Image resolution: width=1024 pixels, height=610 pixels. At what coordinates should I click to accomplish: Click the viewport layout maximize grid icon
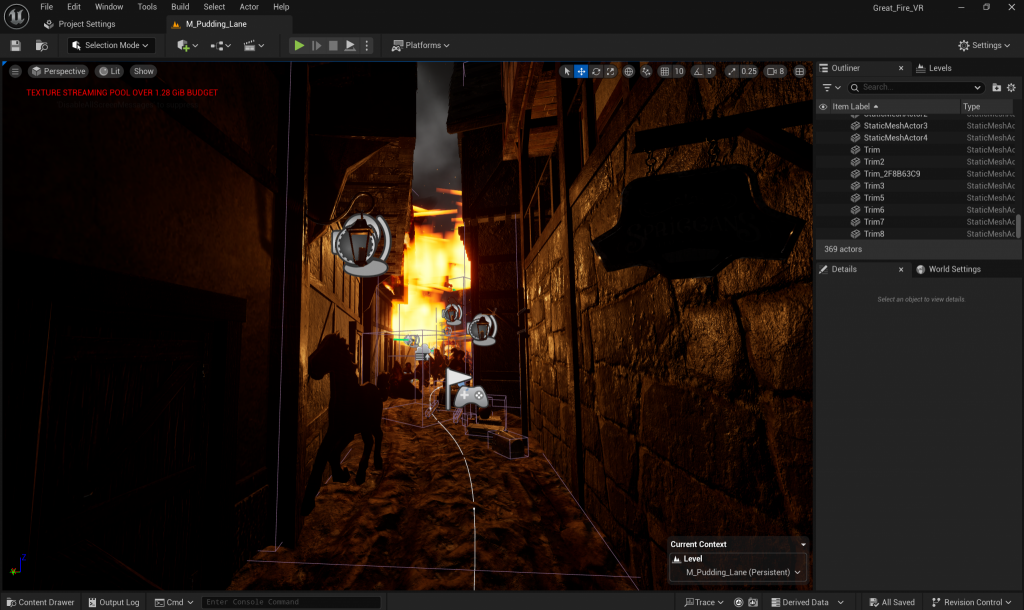[799, 71]
